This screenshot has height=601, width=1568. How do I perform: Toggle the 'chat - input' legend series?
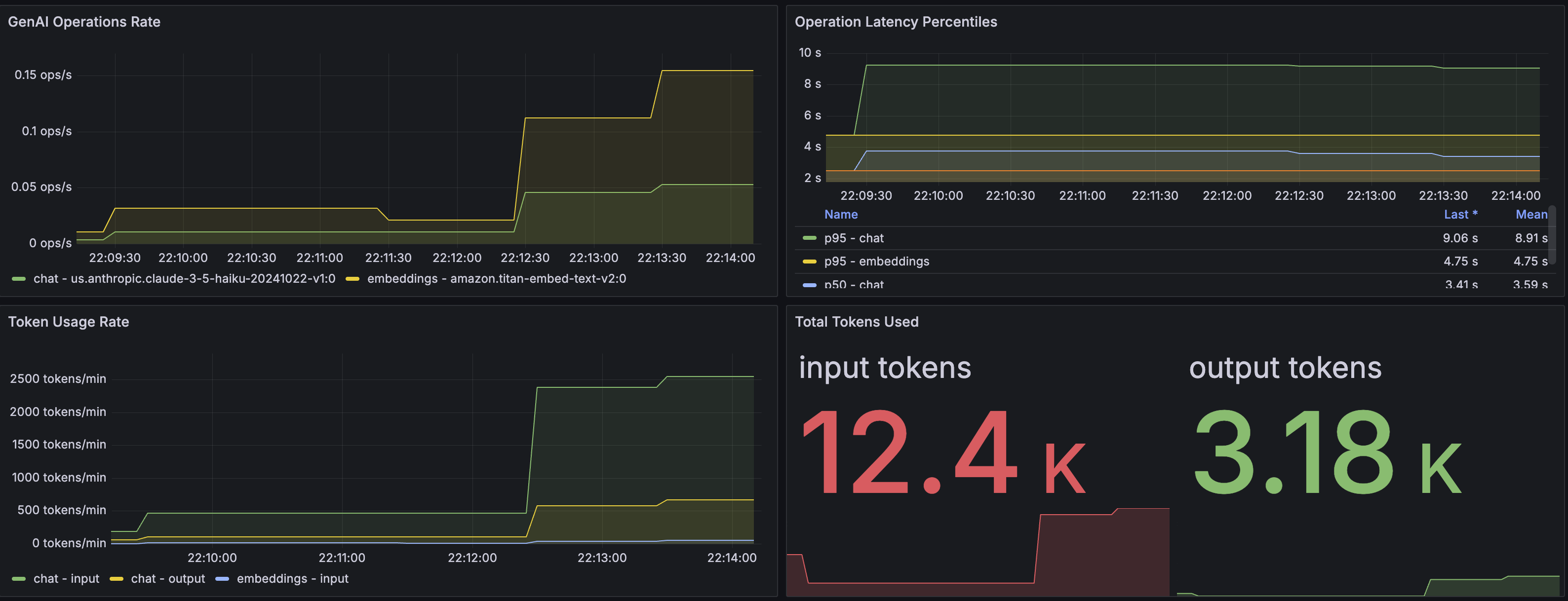(66, 578)
